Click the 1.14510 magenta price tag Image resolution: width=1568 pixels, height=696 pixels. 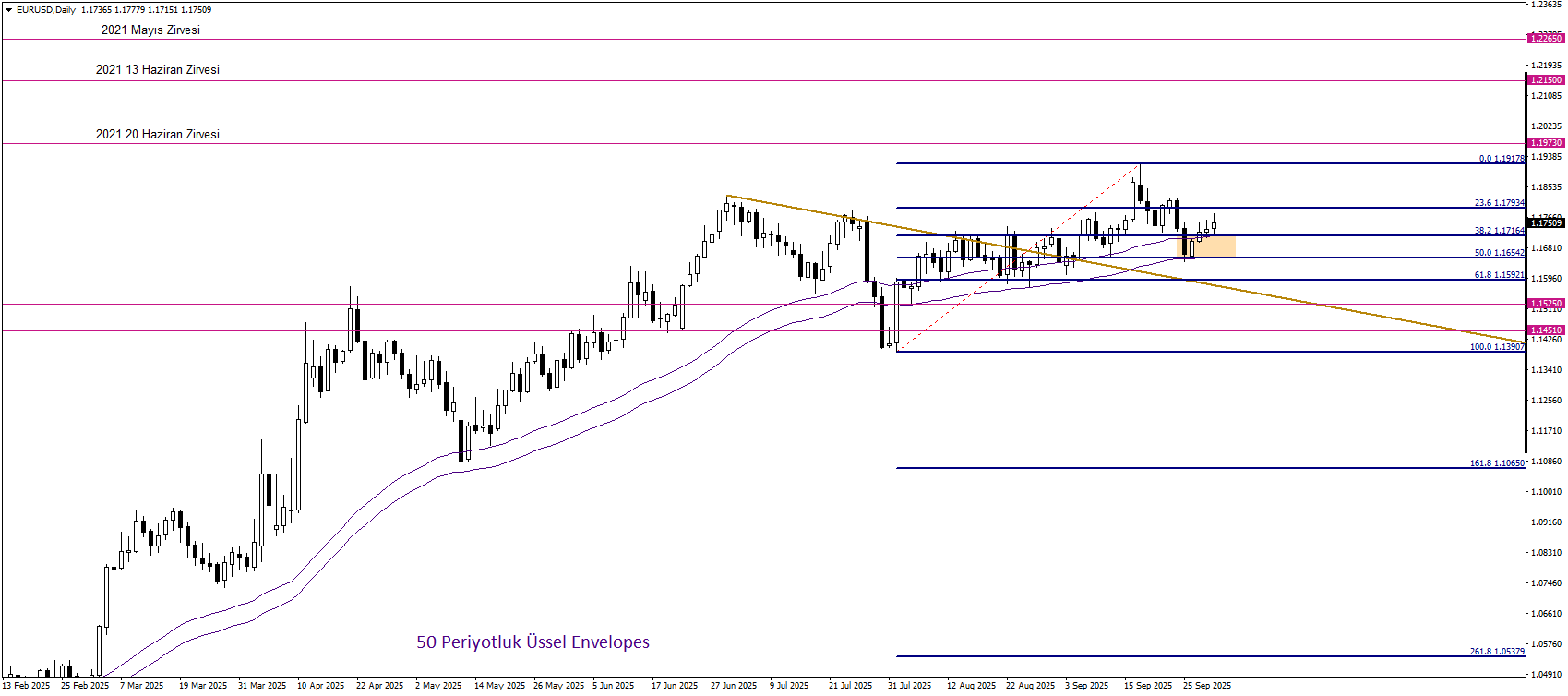click(x=1546, y=330)
